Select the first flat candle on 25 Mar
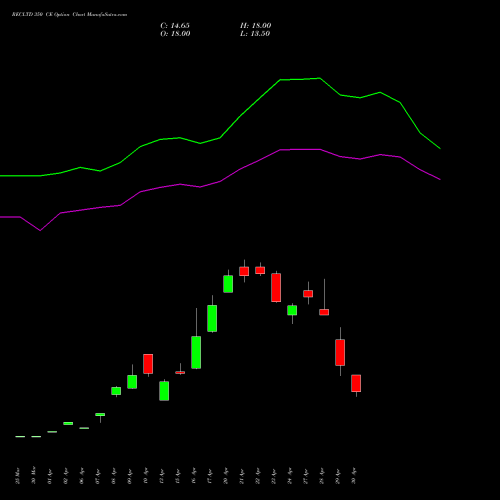This screenshot has height=500, width=500. (20, 436)
